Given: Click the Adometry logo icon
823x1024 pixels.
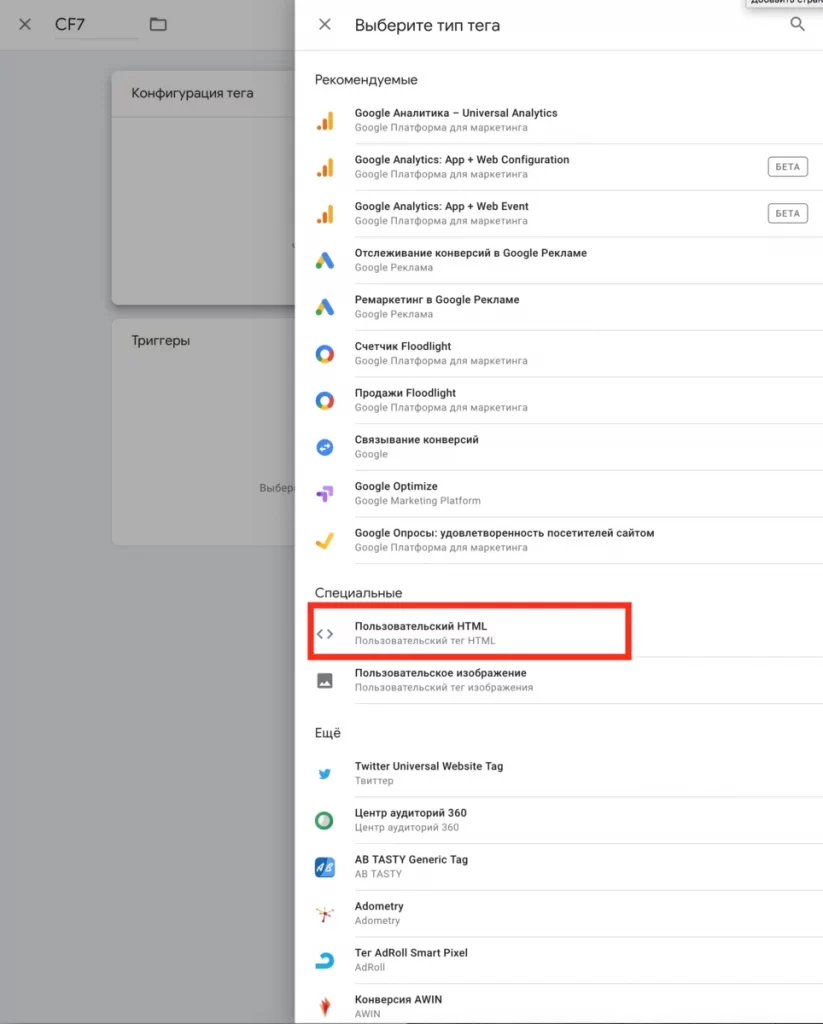Looking at the screenshot, I should tap(325, 914).
